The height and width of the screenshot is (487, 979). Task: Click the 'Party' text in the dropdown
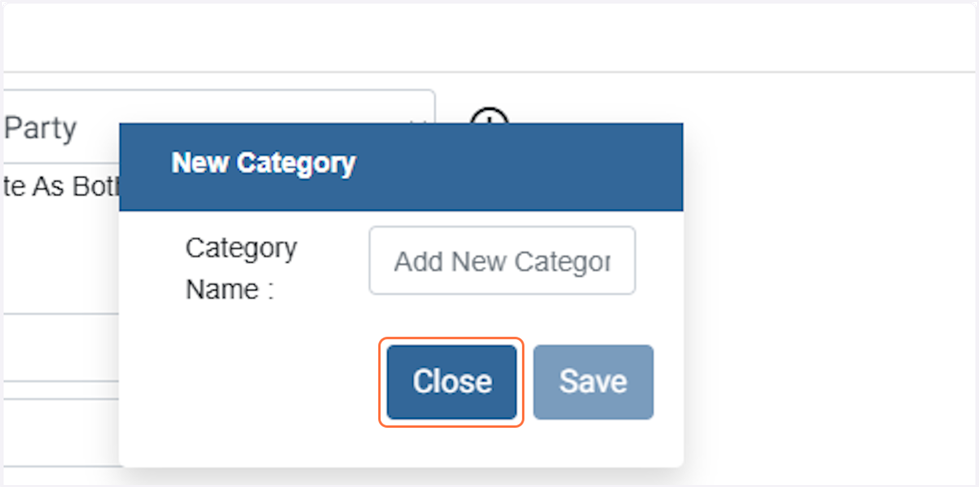(41, 128)
